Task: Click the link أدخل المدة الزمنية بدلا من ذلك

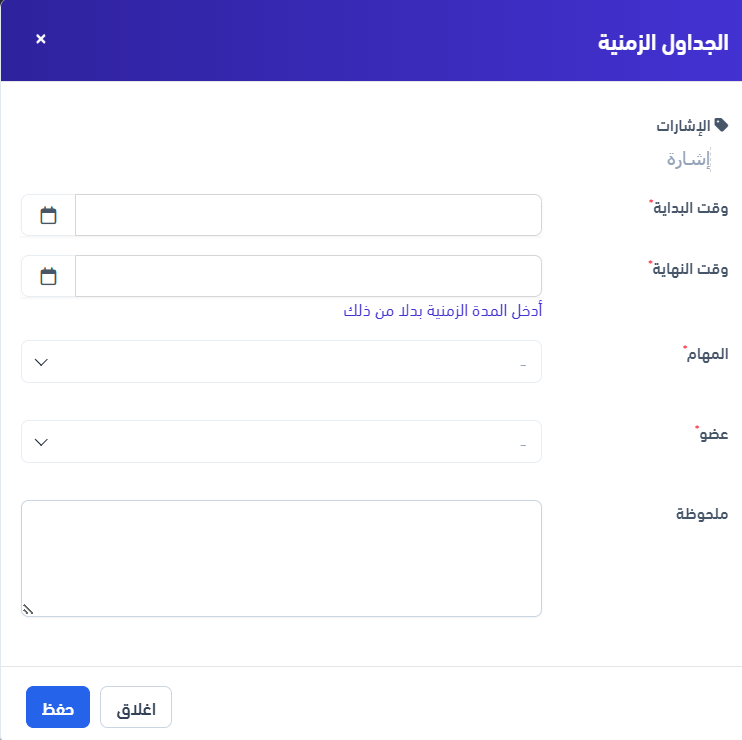Action: coord(442,311)
